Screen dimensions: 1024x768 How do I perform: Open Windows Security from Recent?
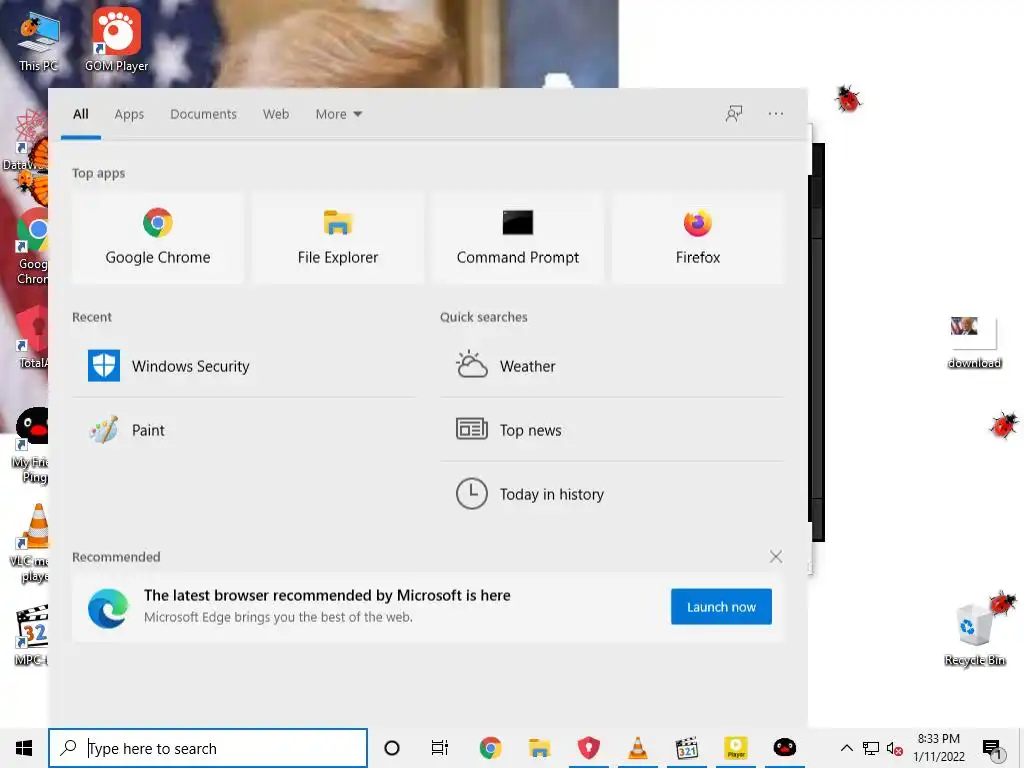tap(244, 366)
